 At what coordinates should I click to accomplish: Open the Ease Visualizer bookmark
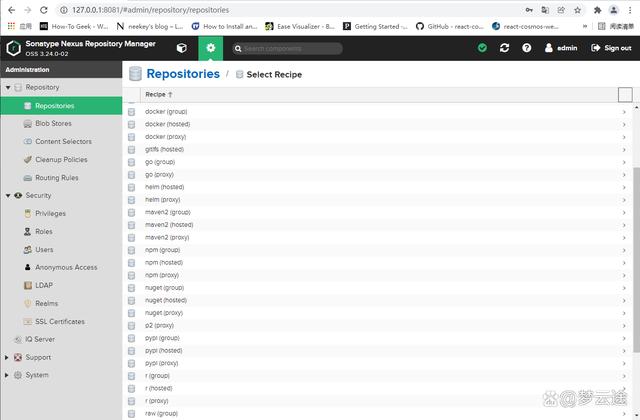pyautogui.click(x=300, y=27)
